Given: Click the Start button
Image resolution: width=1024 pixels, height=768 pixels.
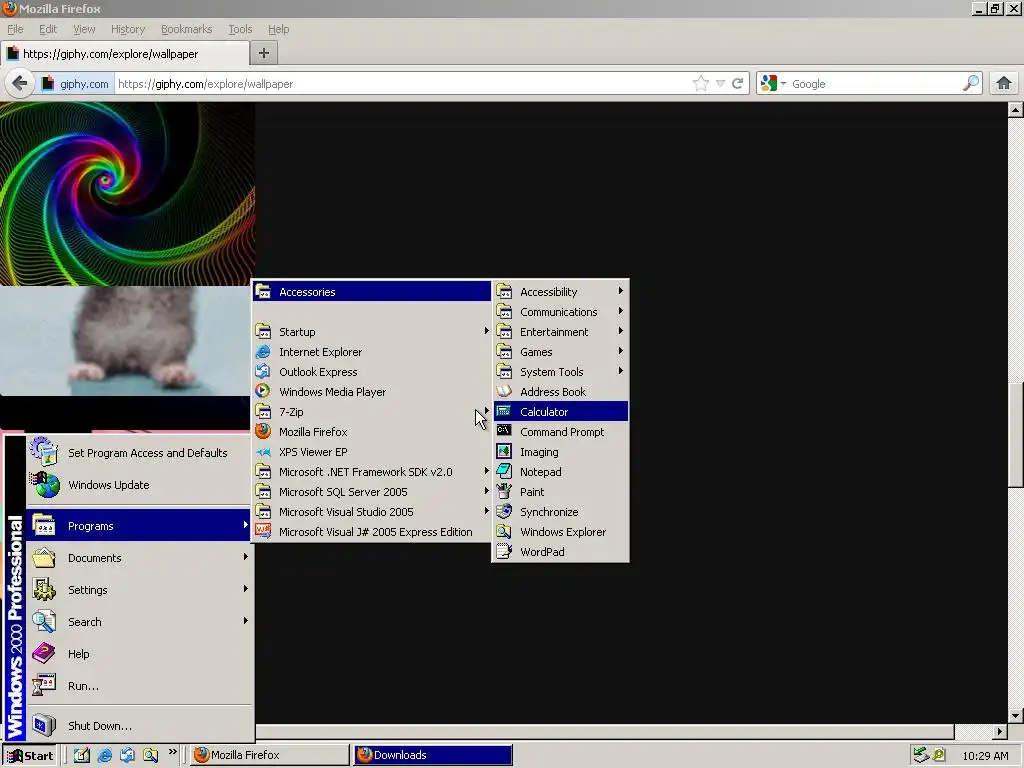Looking at the screenshot, I should pyautogui.click(x=31, y=756).
